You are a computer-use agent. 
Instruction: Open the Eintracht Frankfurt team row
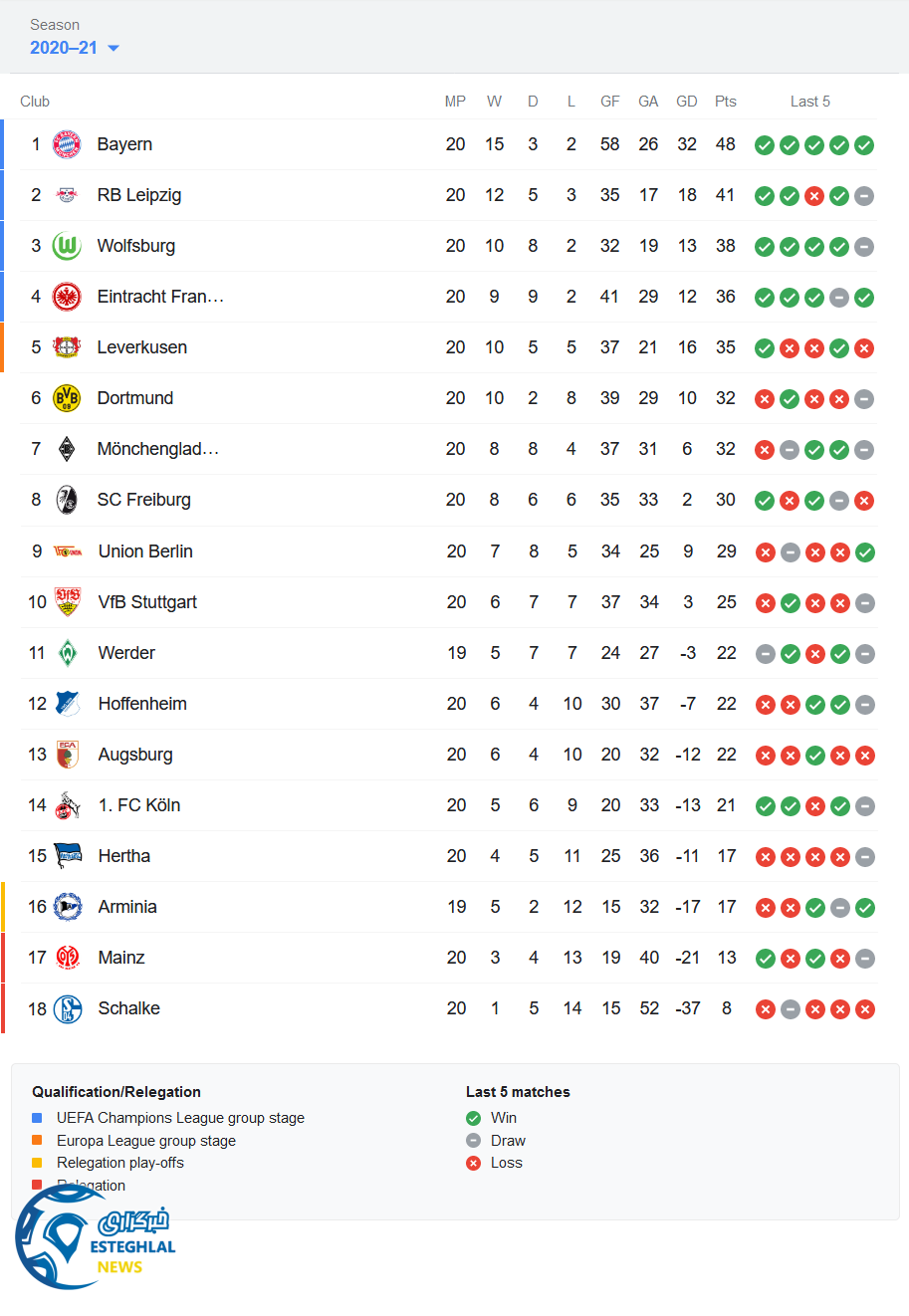[160, 297]
